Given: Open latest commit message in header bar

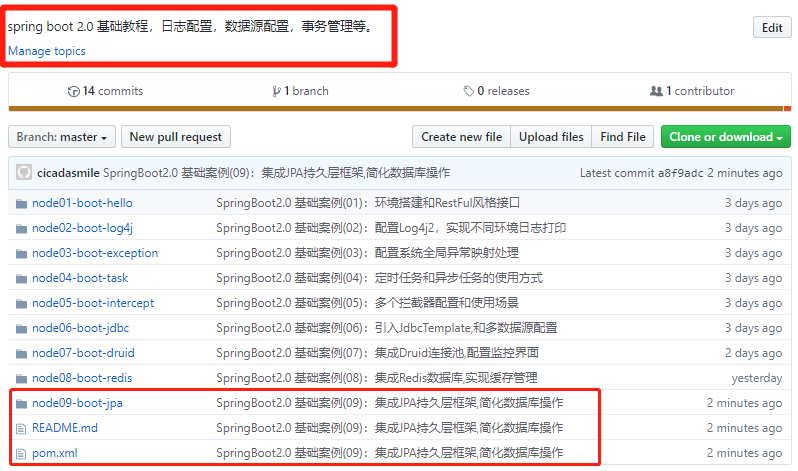Looking at the screenshot, I should point(276,173).
